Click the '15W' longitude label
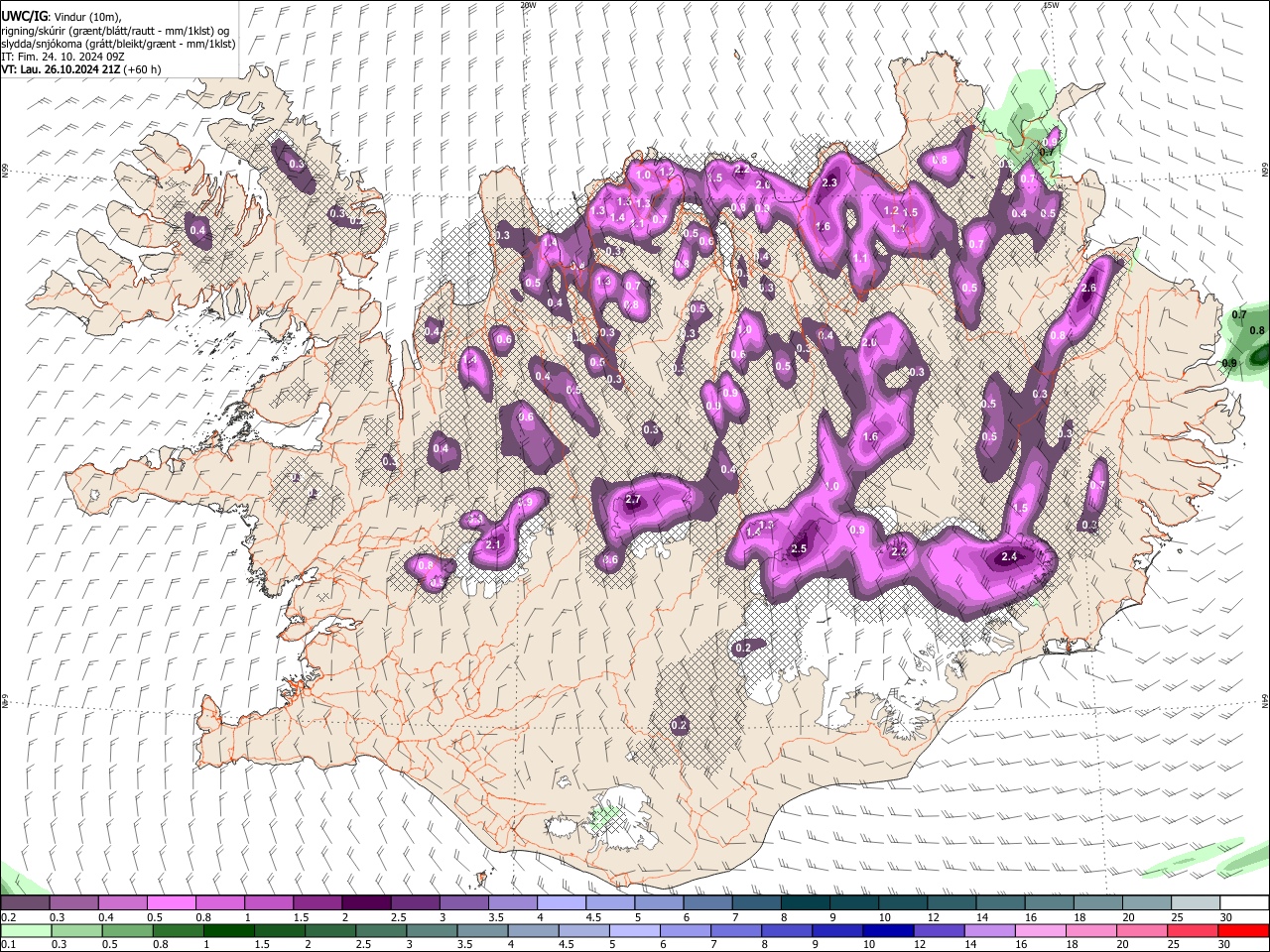This screenshot has height=952, width=1270. (1051, 5)
